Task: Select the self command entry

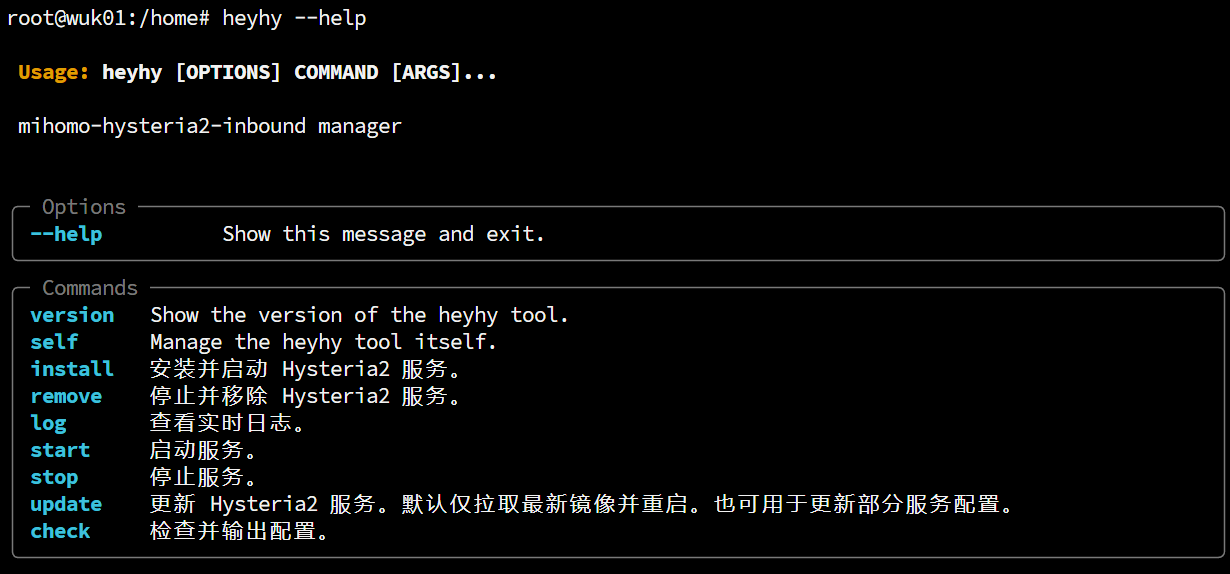Action: pos(54,342)
